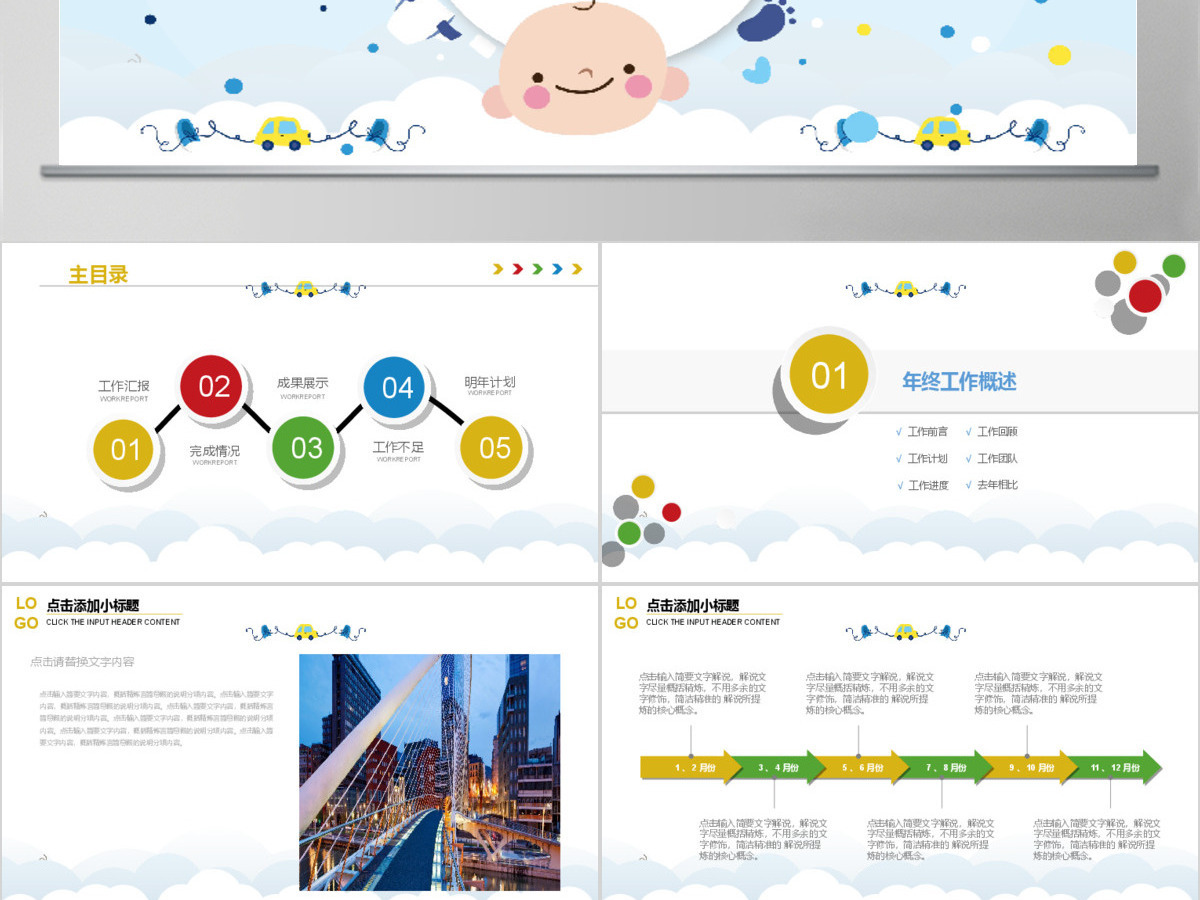Click the 完成情况 label
Screen dimensions: 1200x900
click(215, 451)
